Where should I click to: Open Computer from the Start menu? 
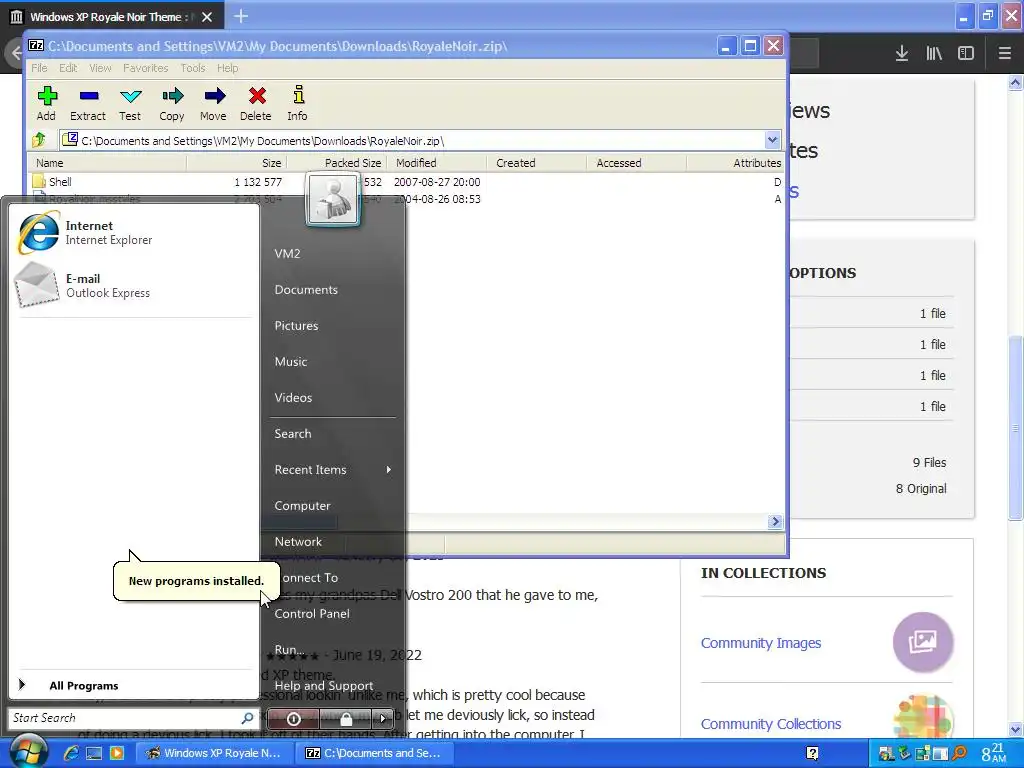(302, 505)
